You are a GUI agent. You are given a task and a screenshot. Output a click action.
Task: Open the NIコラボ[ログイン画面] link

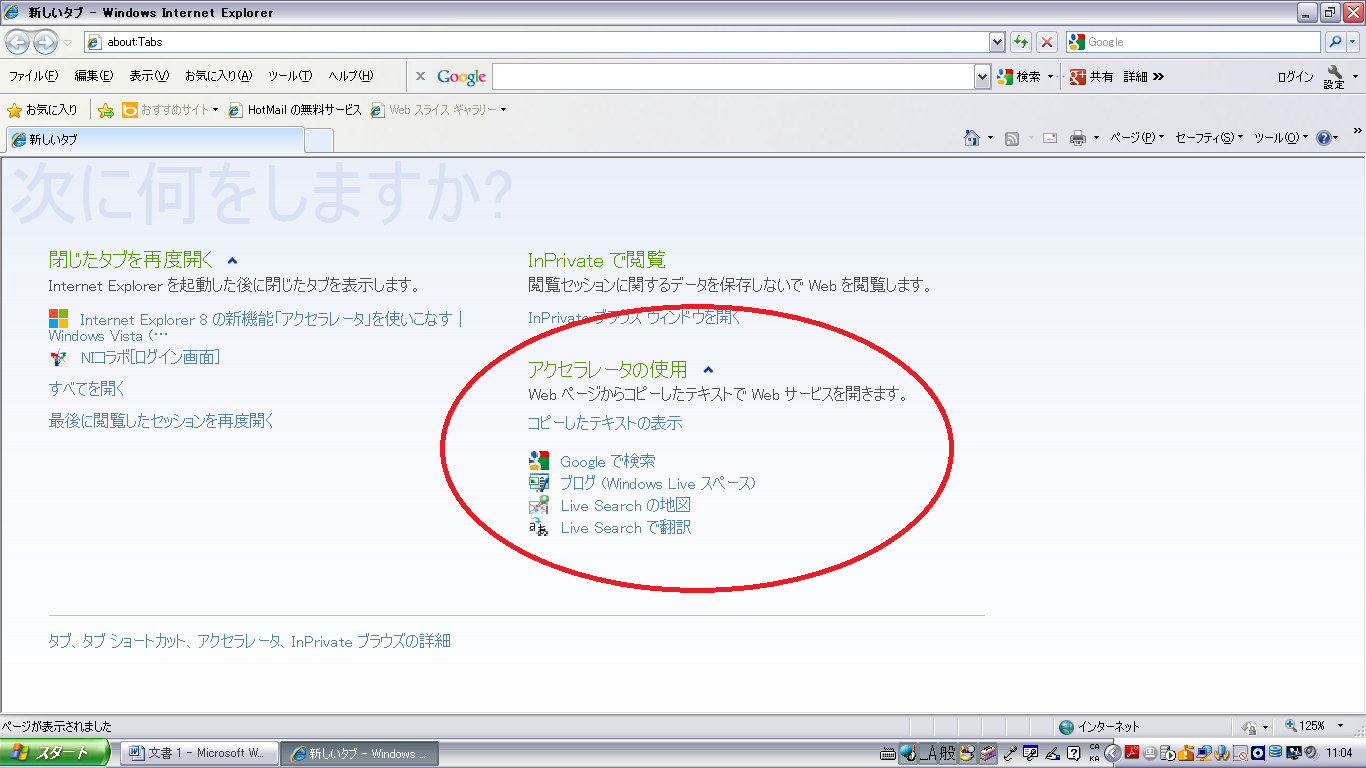pos(150,357)
